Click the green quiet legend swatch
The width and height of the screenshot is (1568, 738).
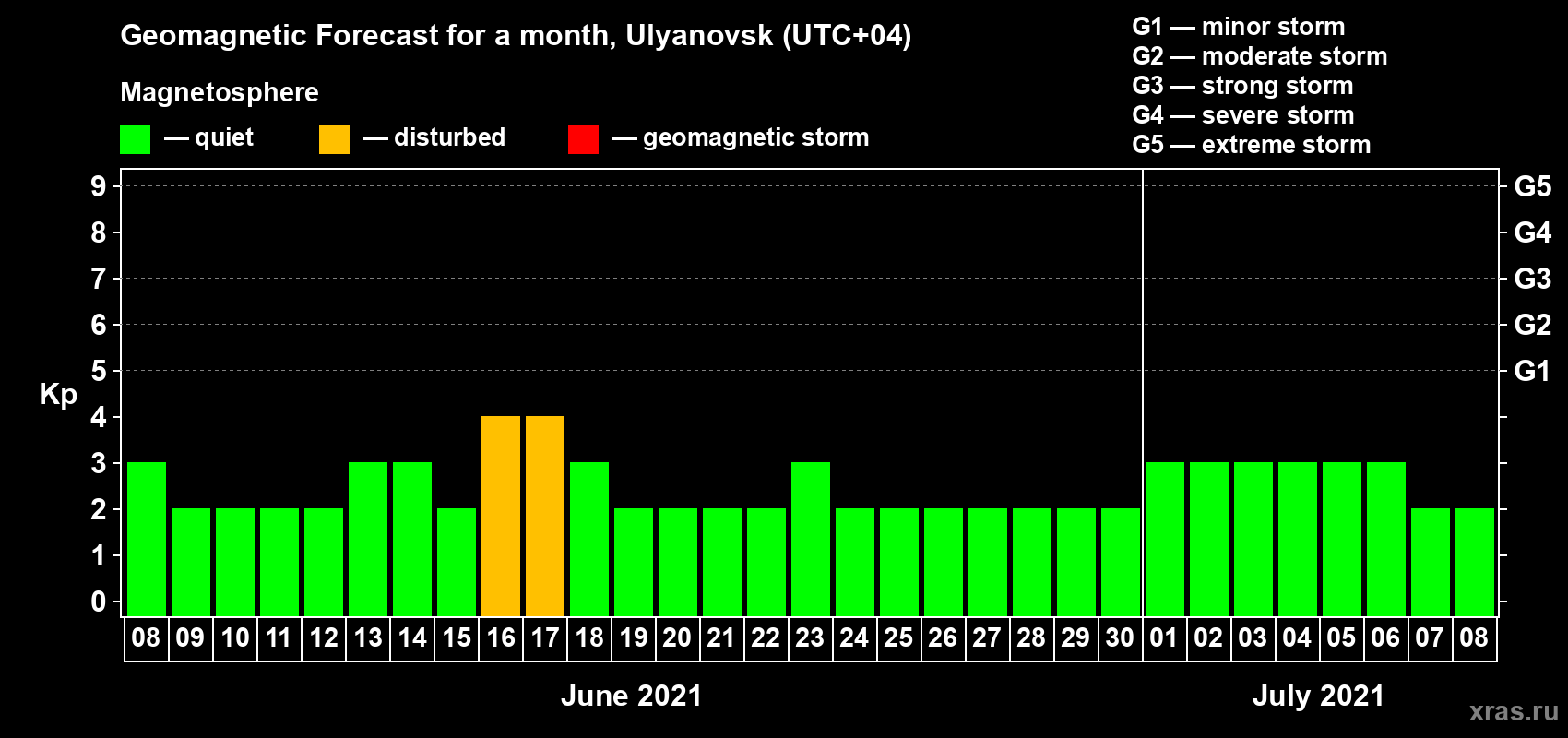pyautogui.click(x=135, y=139)
